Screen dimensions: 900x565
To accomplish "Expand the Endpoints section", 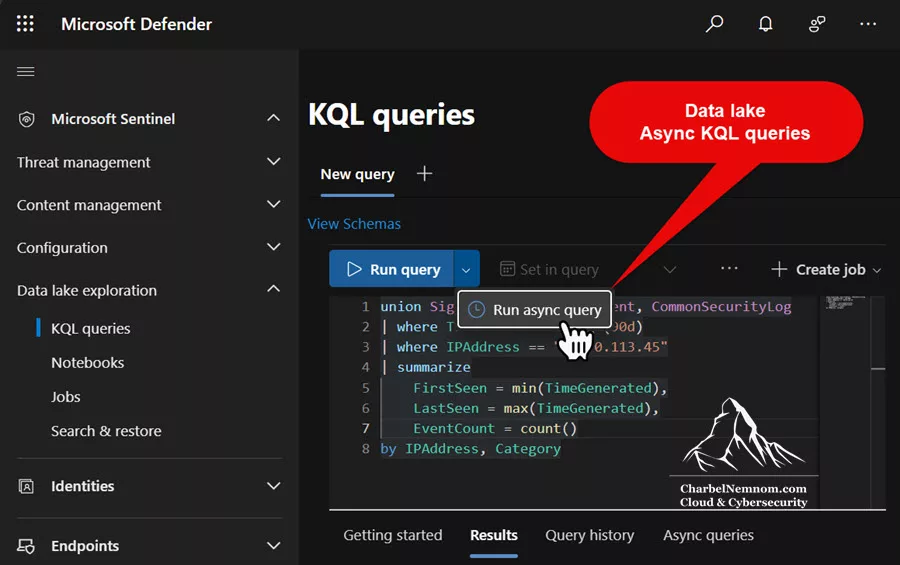I will 274,545.
